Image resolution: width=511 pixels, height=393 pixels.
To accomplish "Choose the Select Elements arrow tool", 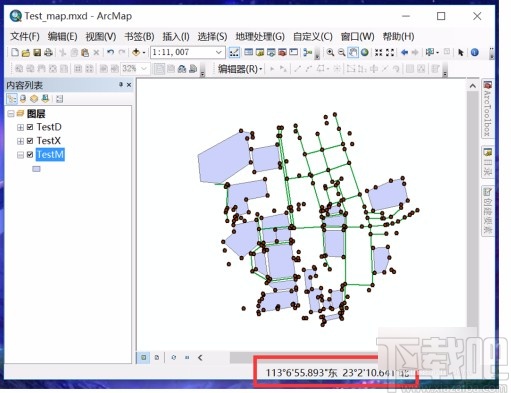I will click(461, 52).
